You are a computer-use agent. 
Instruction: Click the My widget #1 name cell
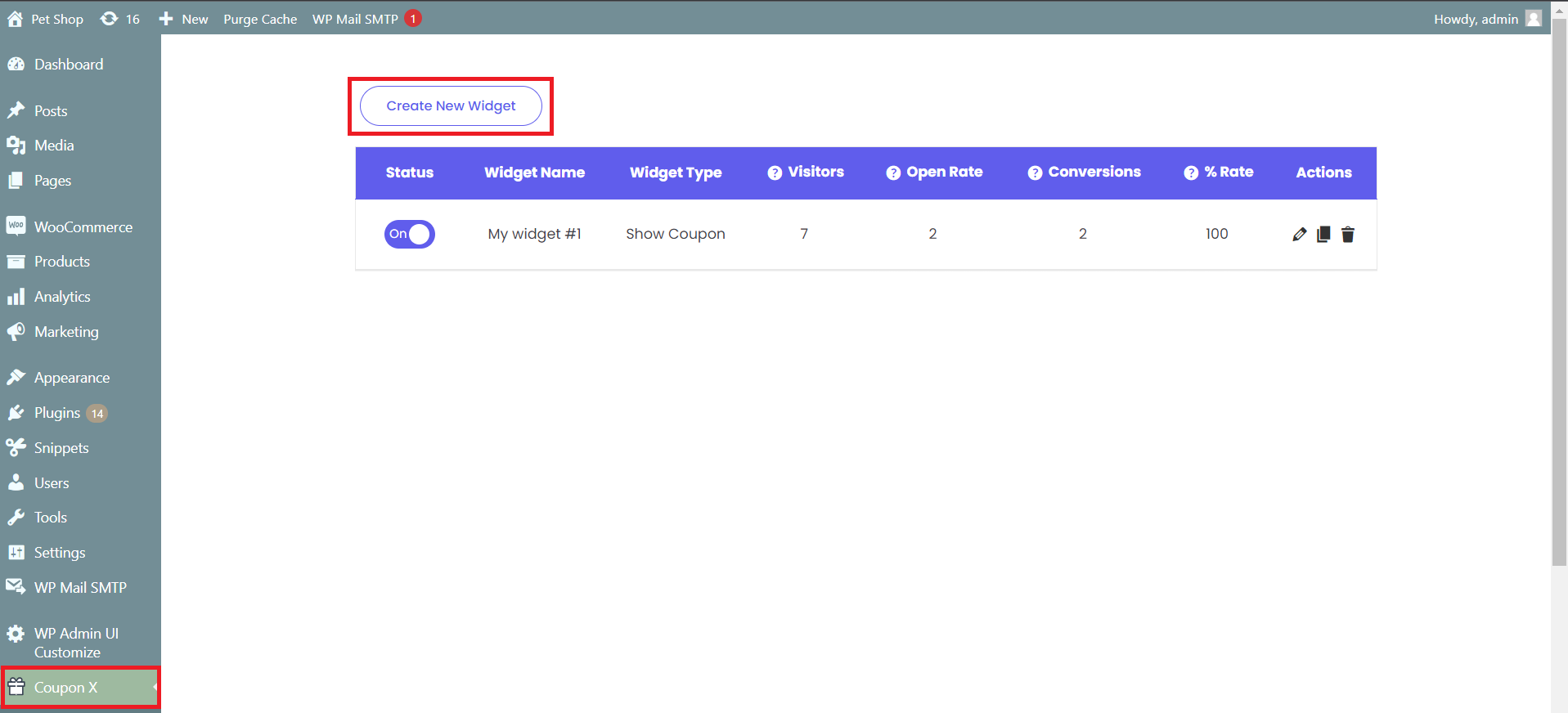click(534, 234)
